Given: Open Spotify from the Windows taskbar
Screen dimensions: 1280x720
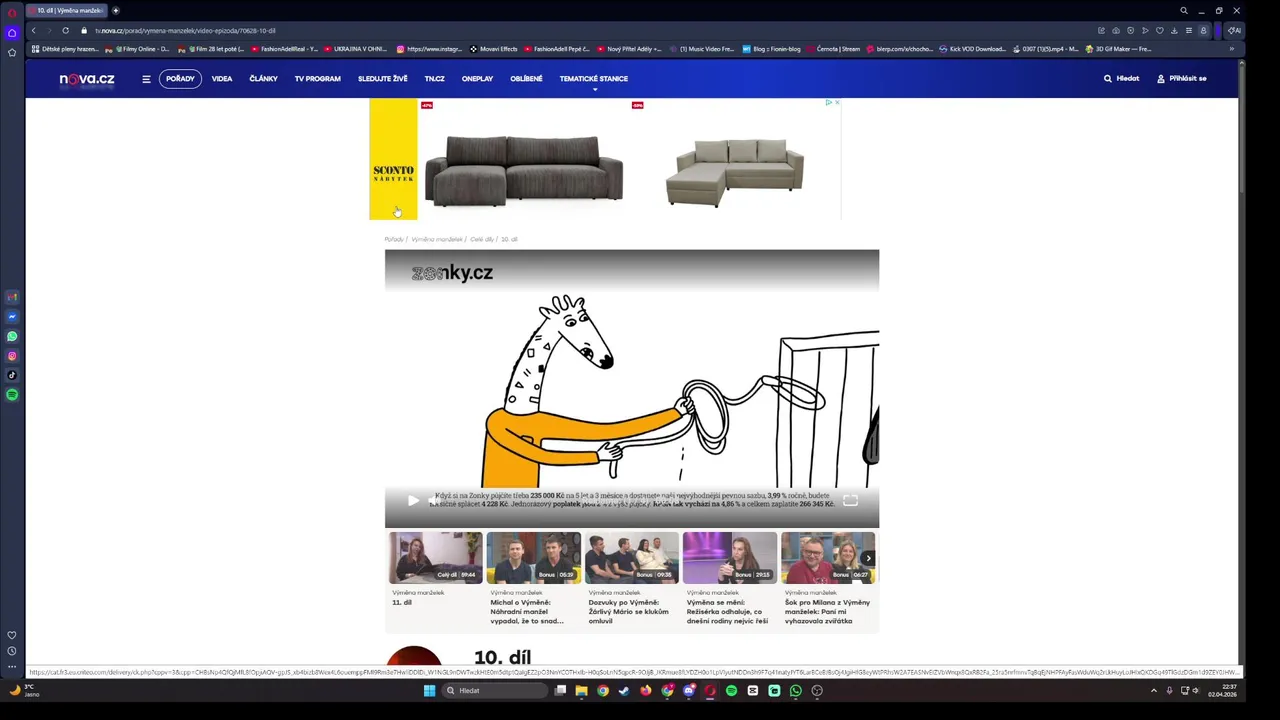Looking at the screenshot, I should 731,691.
